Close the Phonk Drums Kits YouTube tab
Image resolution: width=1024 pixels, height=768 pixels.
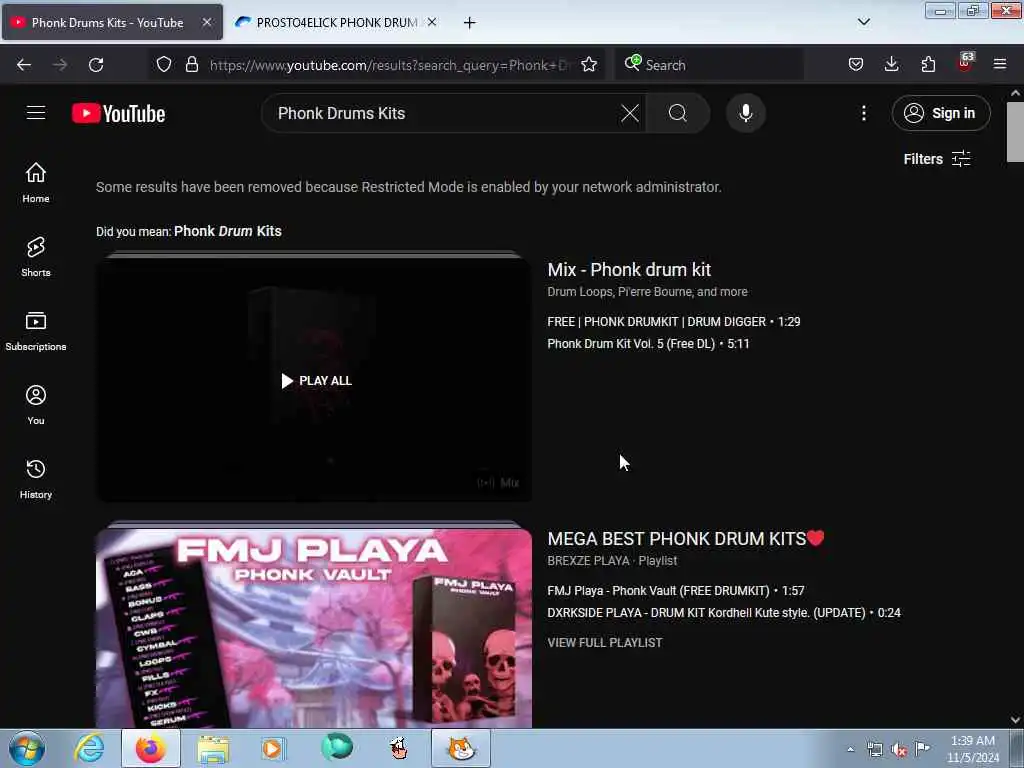206,22
